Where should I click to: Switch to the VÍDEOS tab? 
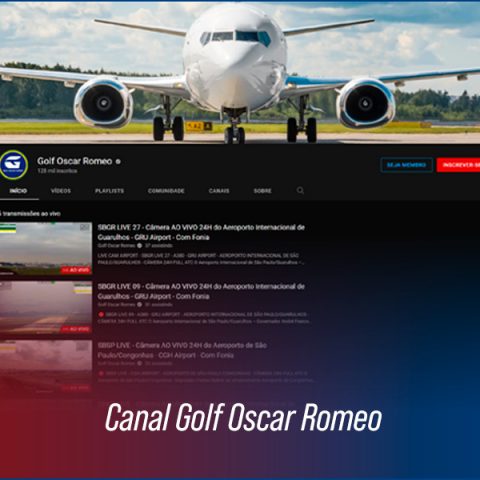(x=61, y=191)
